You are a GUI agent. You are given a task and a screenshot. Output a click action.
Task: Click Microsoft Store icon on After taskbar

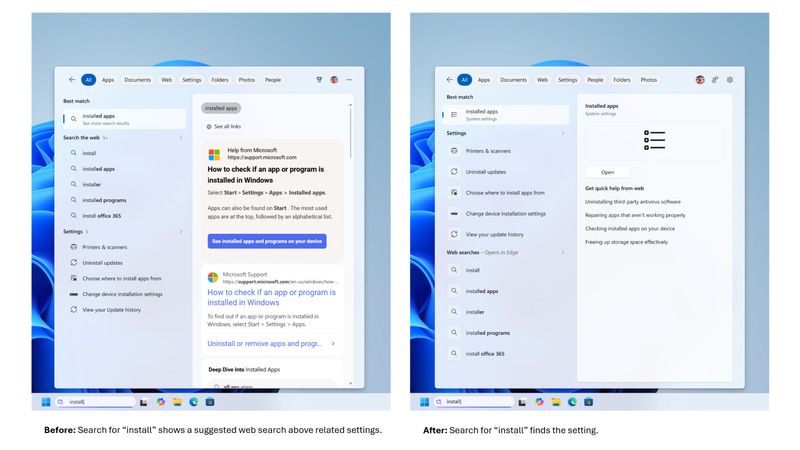point(588,402)
